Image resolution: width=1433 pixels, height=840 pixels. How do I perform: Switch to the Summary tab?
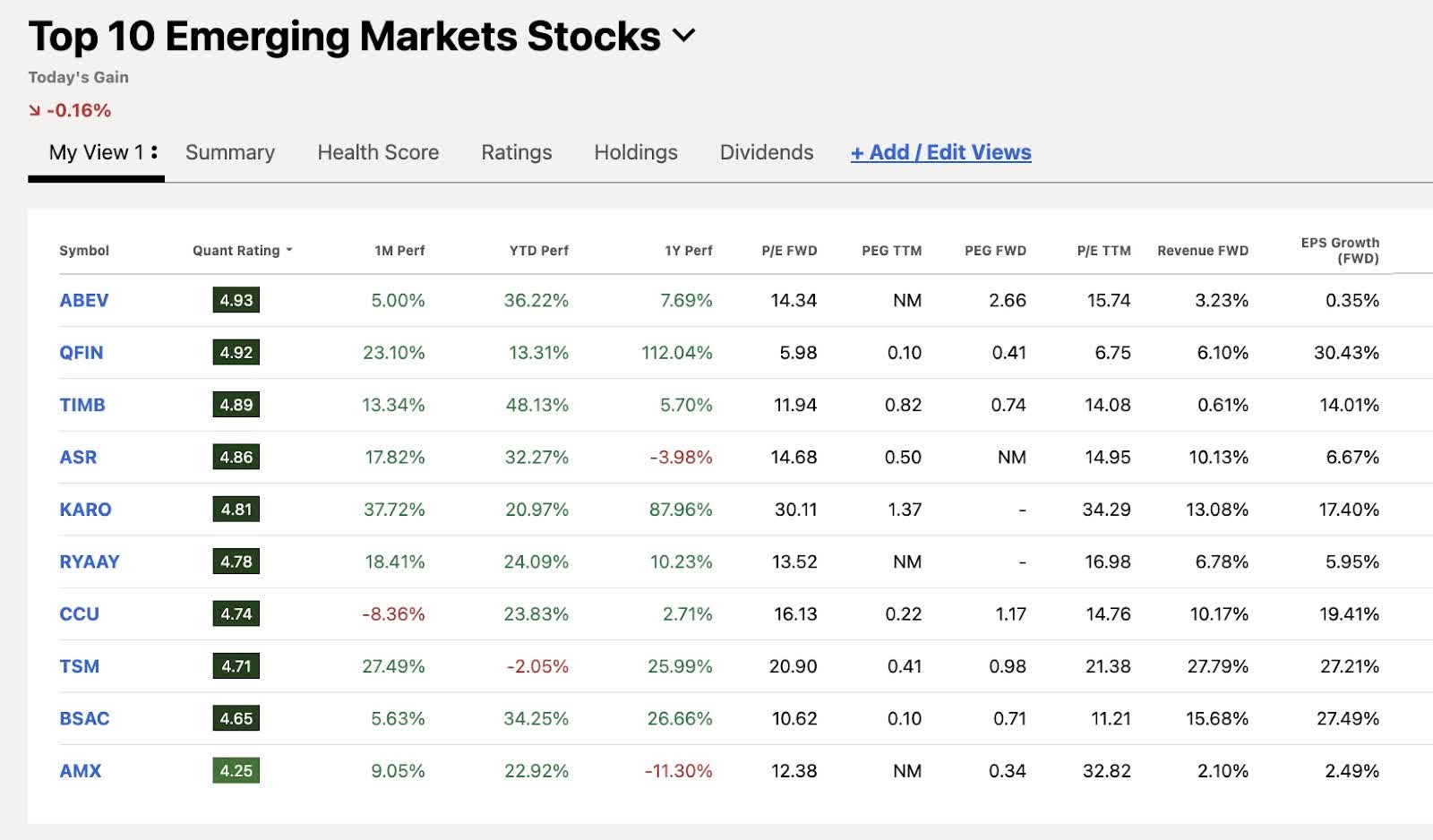230,152
